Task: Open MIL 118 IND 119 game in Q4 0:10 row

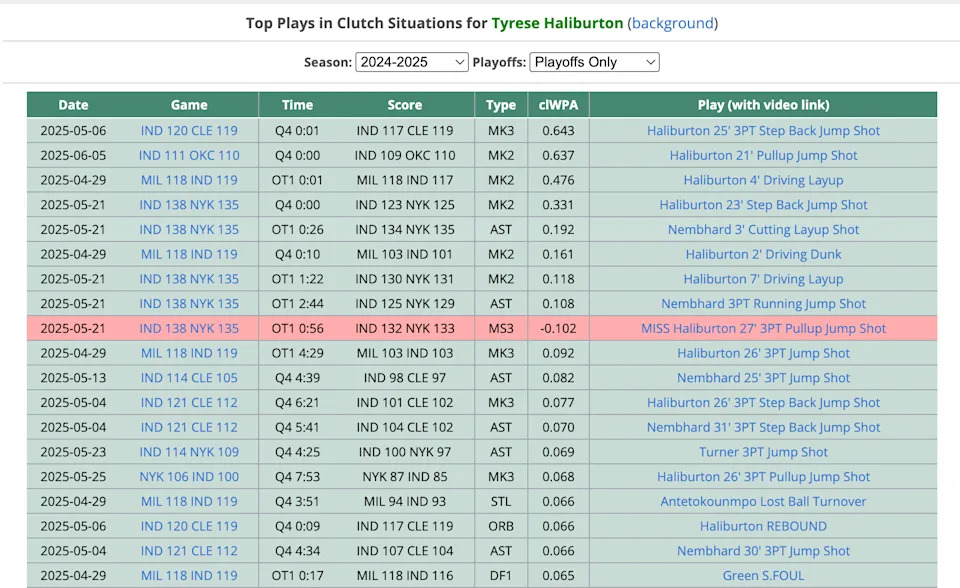Action: point(189,254)
